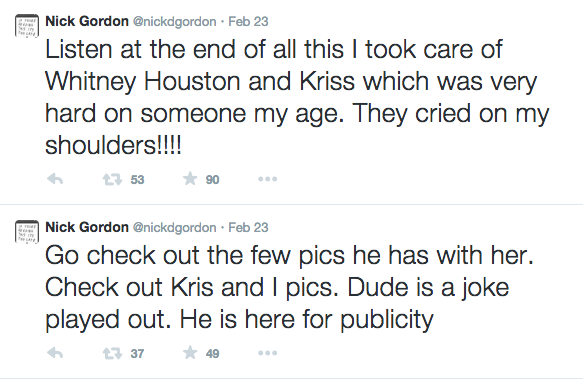583x379 pixels.
Task: Reply to the Whitney Houston tweet
Action: point(55,180)
